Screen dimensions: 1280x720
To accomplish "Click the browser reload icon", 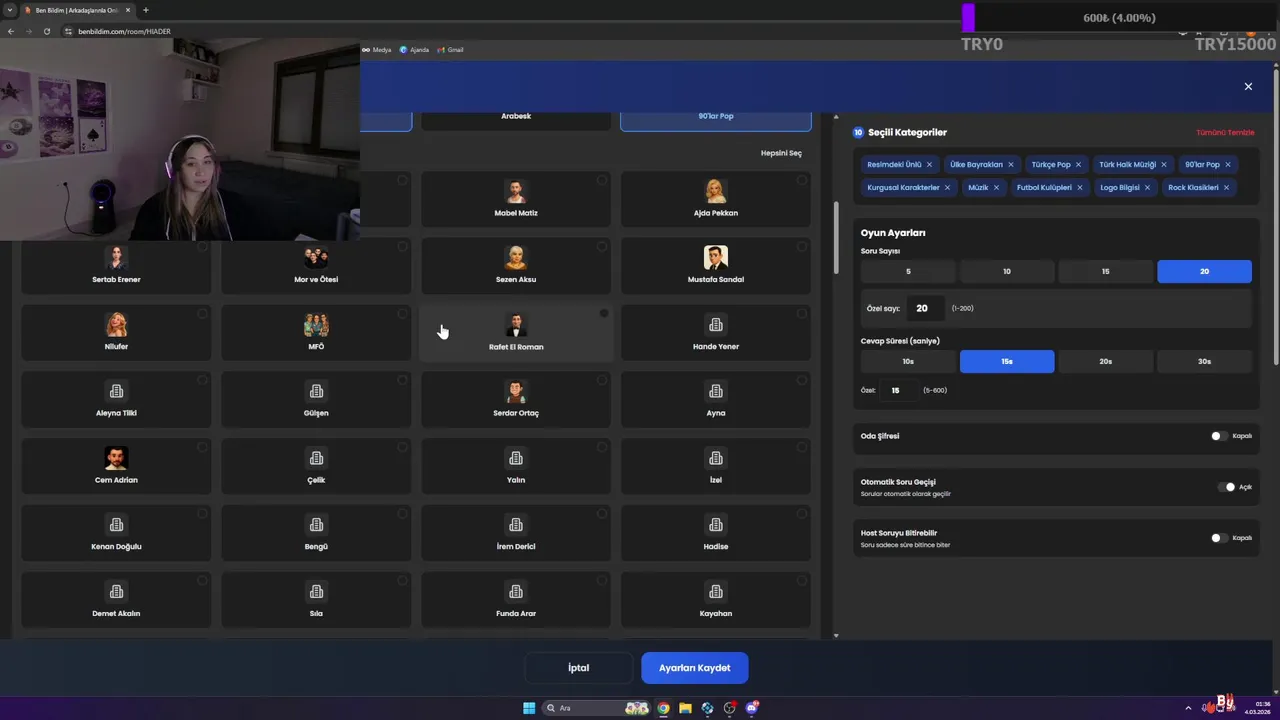I will point(46,31).
